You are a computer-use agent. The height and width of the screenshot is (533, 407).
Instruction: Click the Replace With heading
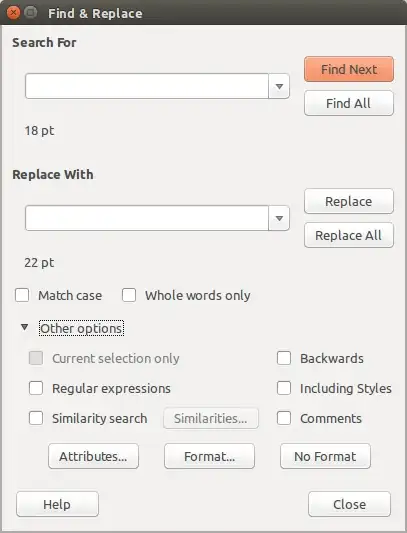(53, 174)
